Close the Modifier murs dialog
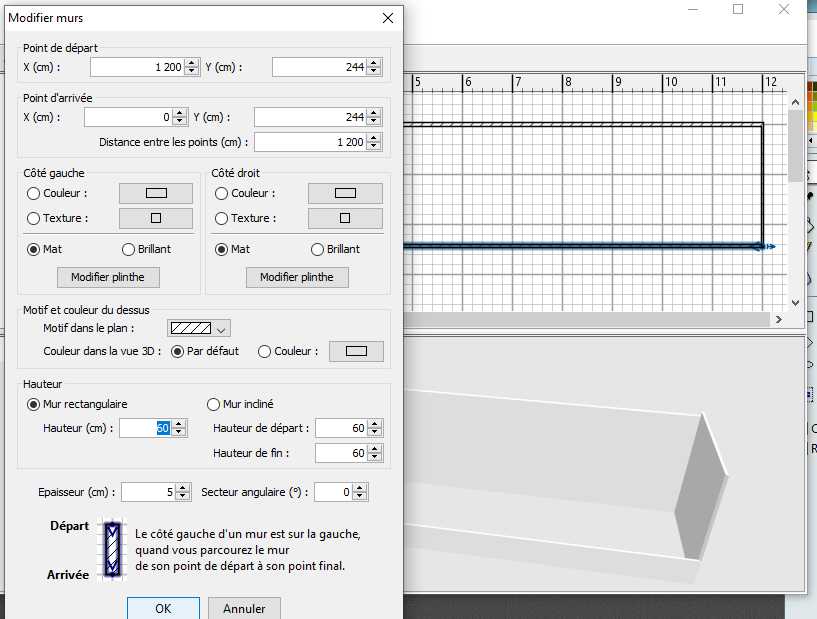The image size is (817, 619). coord(388,18)
